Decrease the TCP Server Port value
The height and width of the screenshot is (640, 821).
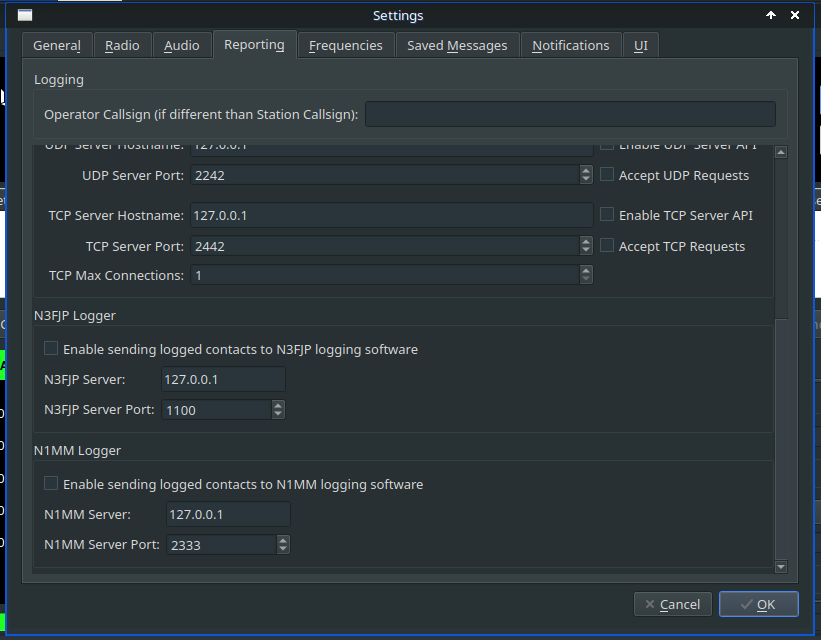click(x=586, y=250)
